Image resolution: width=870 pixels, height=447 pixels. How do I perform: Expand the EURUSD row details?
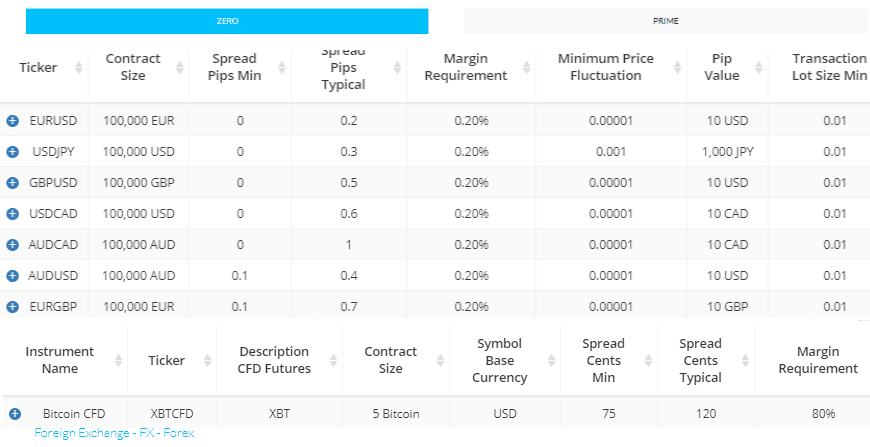[x=13, y=121]
